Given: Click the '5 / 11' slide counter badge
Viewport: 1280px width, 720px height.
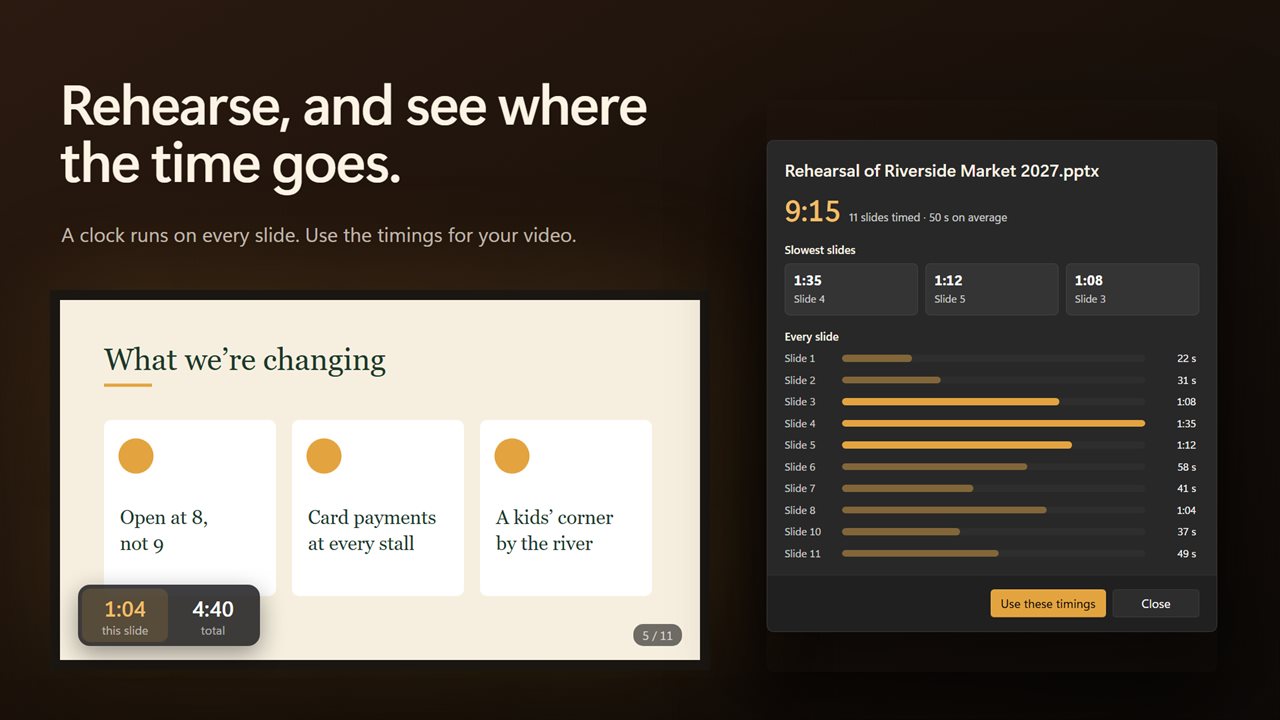Looking at the screenshot, I should 657,635.
